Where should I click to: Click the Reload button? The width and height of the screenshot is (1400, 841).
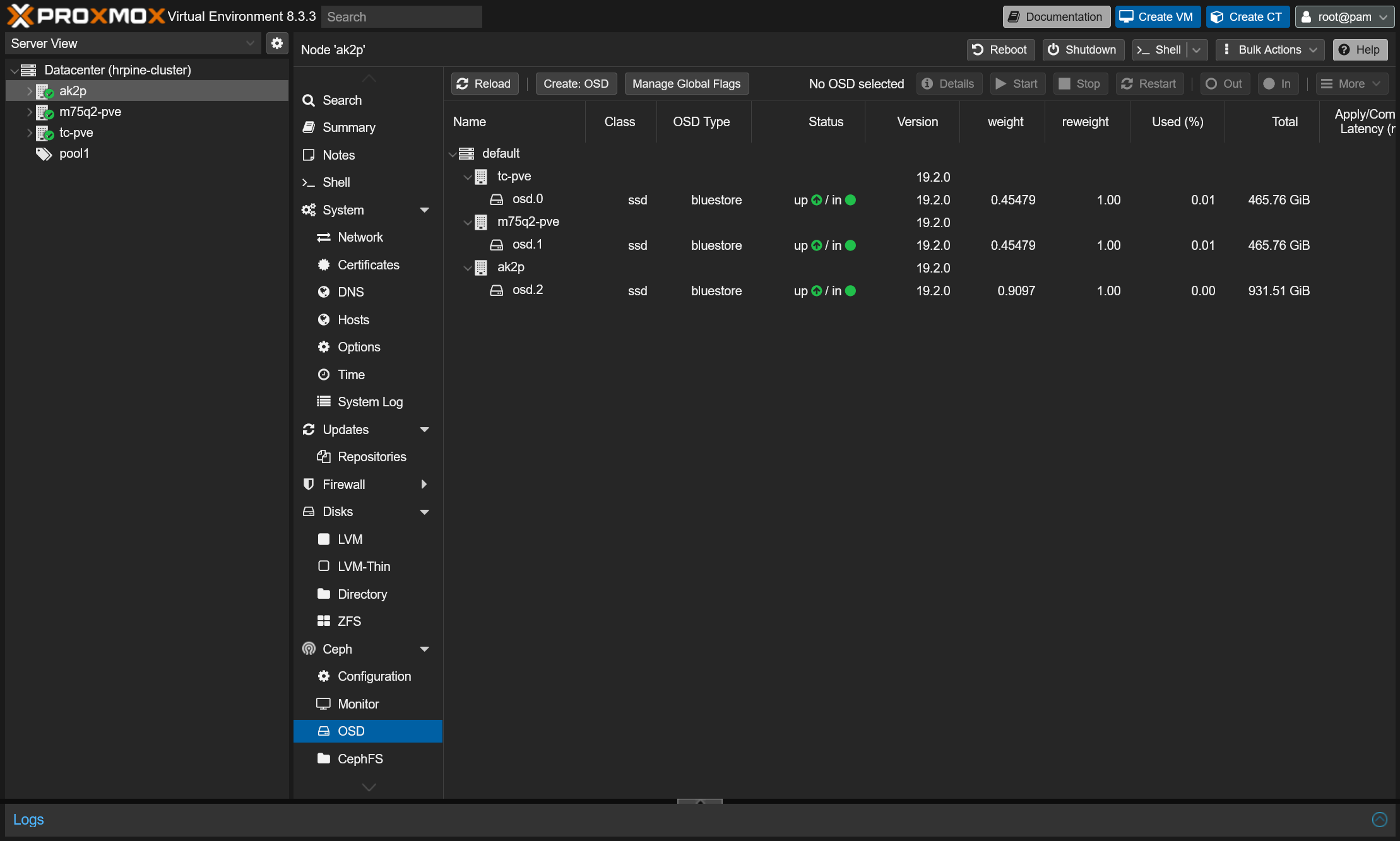click(x=484, y=83)
